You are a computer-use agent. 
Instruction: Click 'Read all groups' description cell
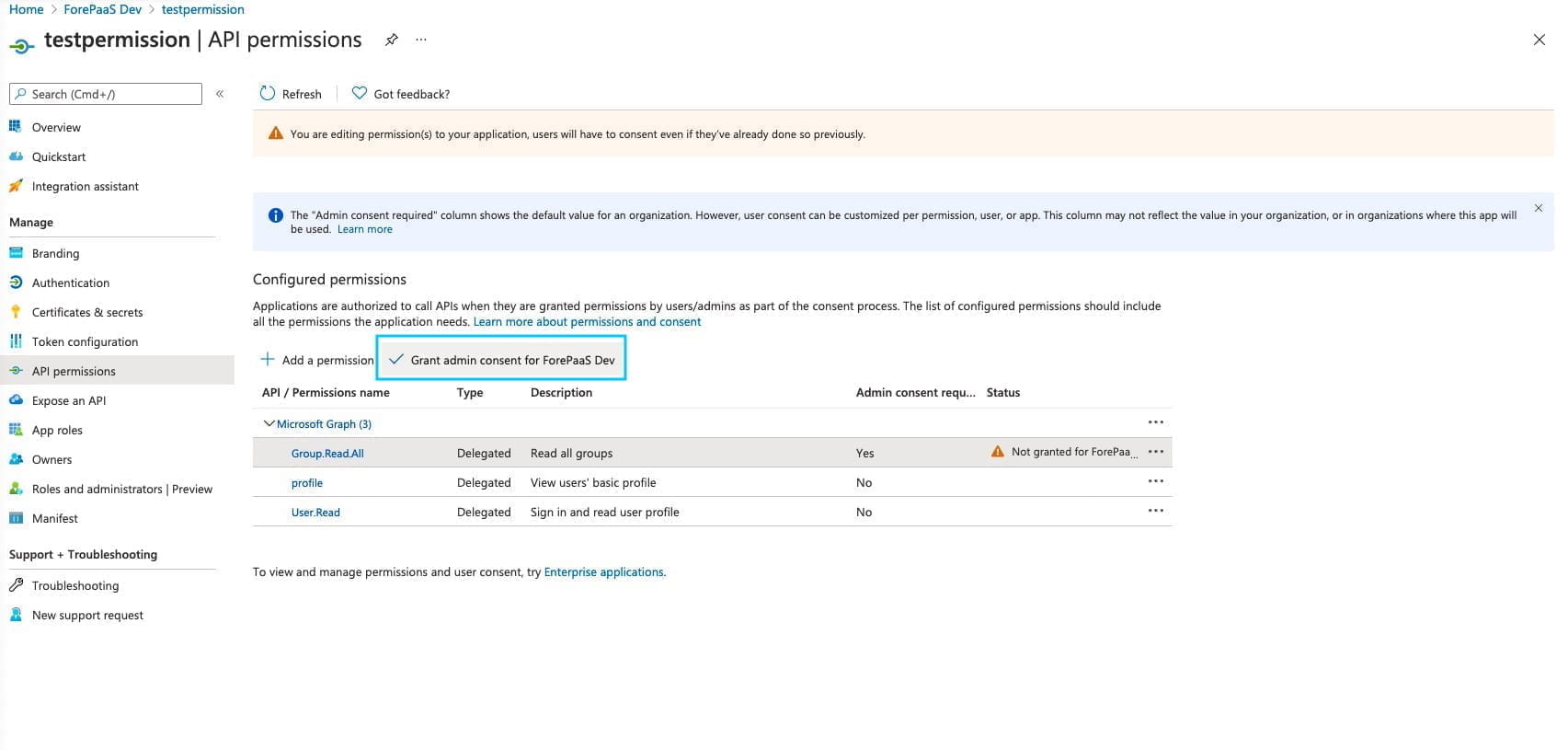click(x=571, y=453)
